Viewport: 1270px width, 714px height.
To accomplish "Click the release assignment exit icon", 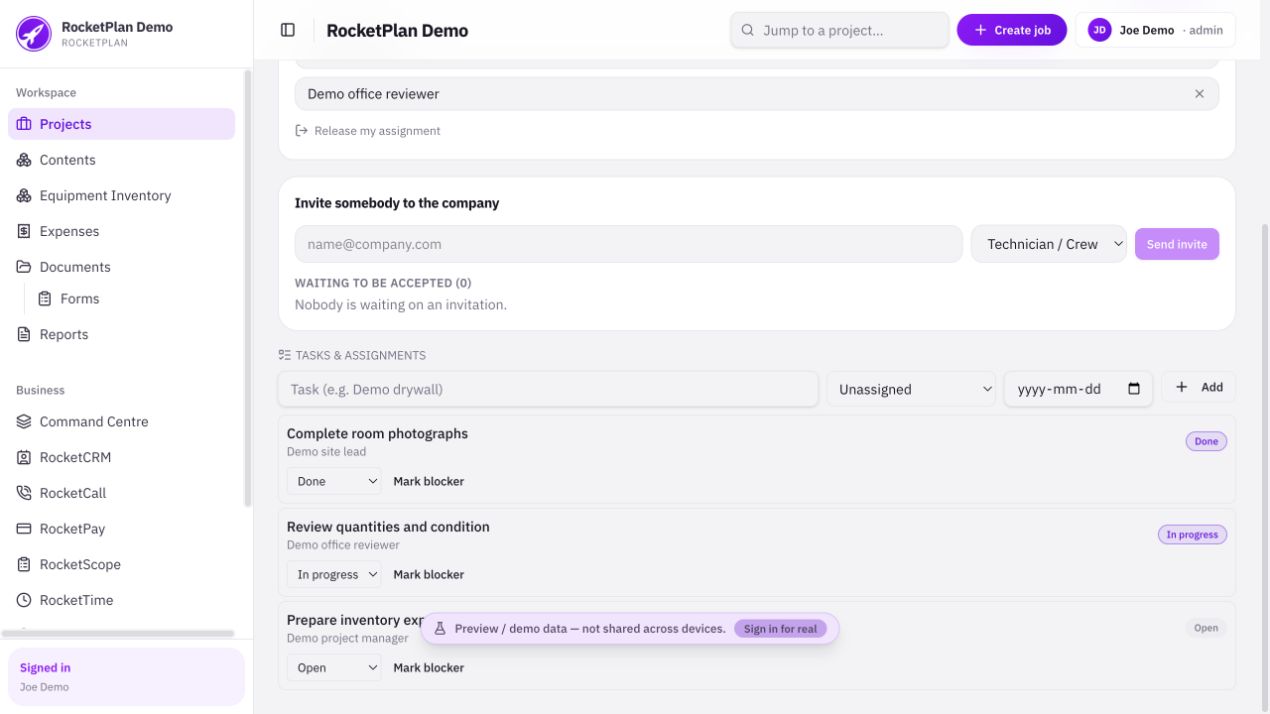I will (301, 131).
